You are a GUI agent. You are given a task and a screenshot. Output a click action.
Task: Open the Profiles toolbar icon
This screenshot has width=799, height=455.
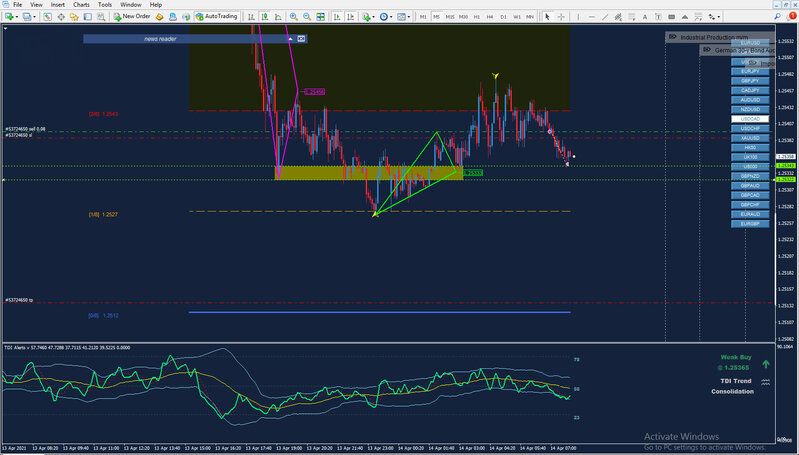pyautogui.click(x=27, y=17)
